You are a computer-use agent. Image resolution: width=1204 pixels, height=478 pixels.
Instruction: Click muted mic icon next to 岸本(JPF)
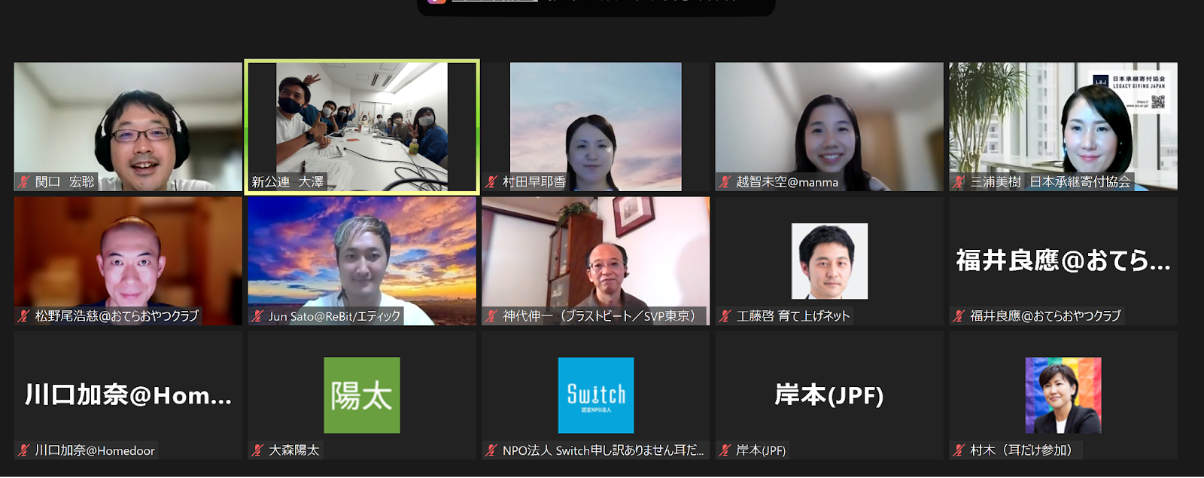pos(725,450)
